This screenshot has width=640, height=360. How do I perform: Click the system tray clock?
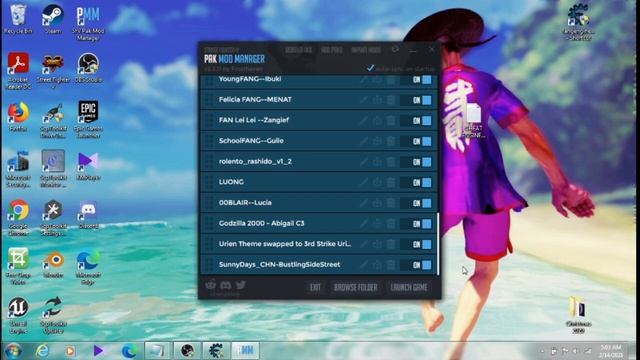611,351
